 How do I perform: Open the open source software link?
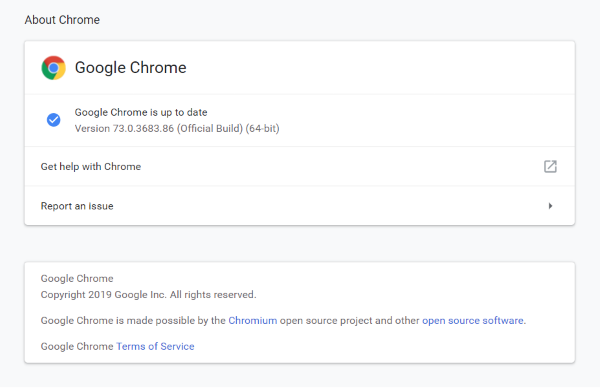[473, 320]
